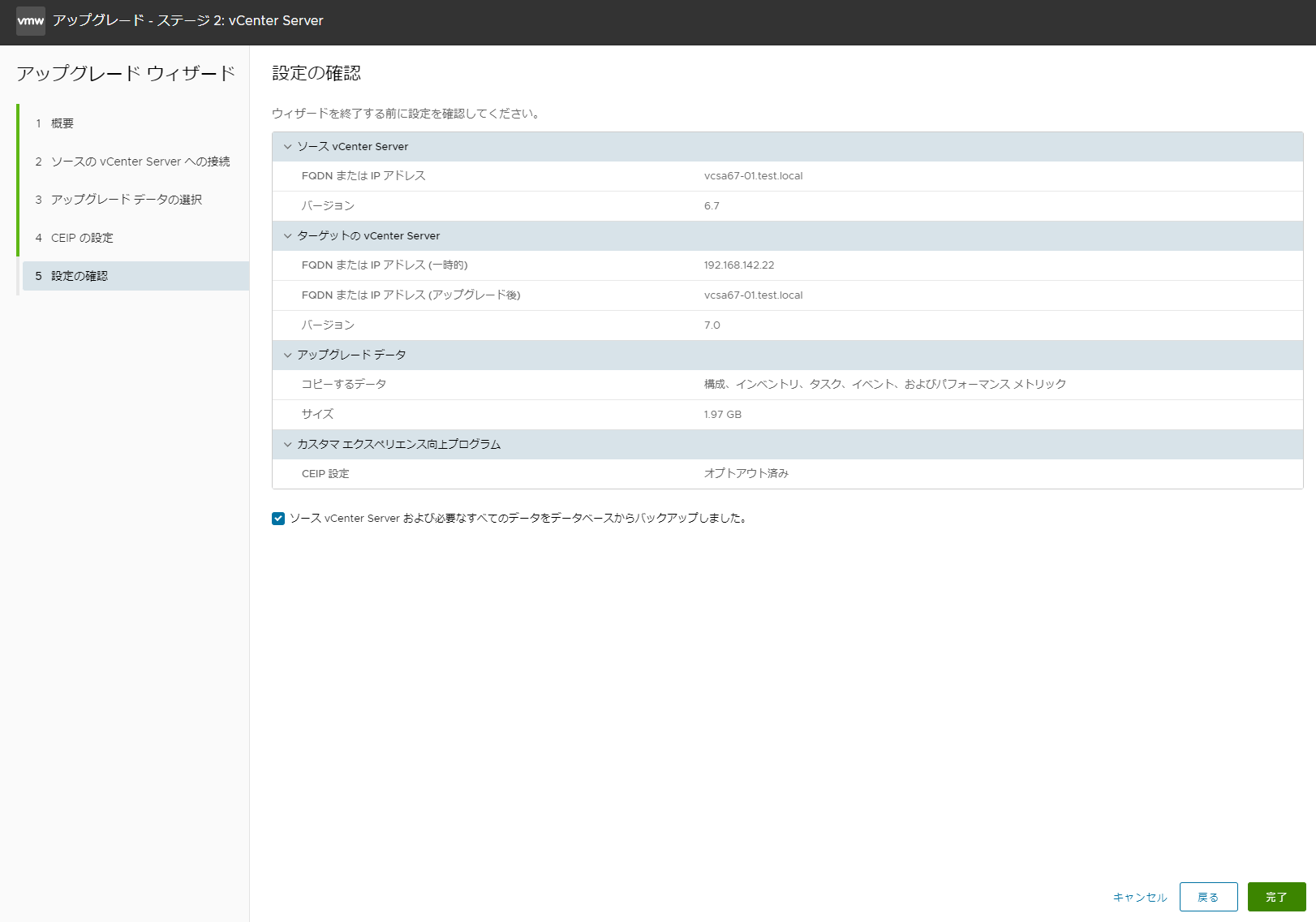Click the green 完了 button
Viewport: 1316px width, 922px height.
(x=1276, y=897)
